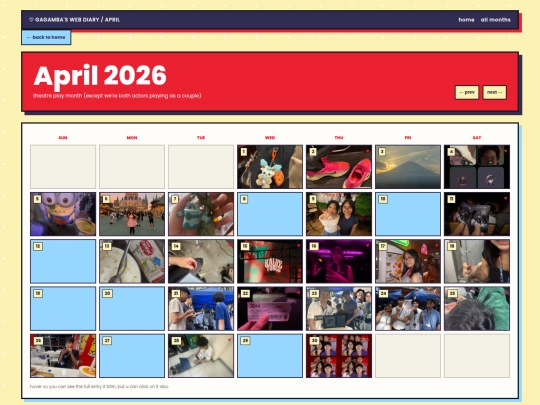Click the SUN weekday header

(x=63, y=138)
